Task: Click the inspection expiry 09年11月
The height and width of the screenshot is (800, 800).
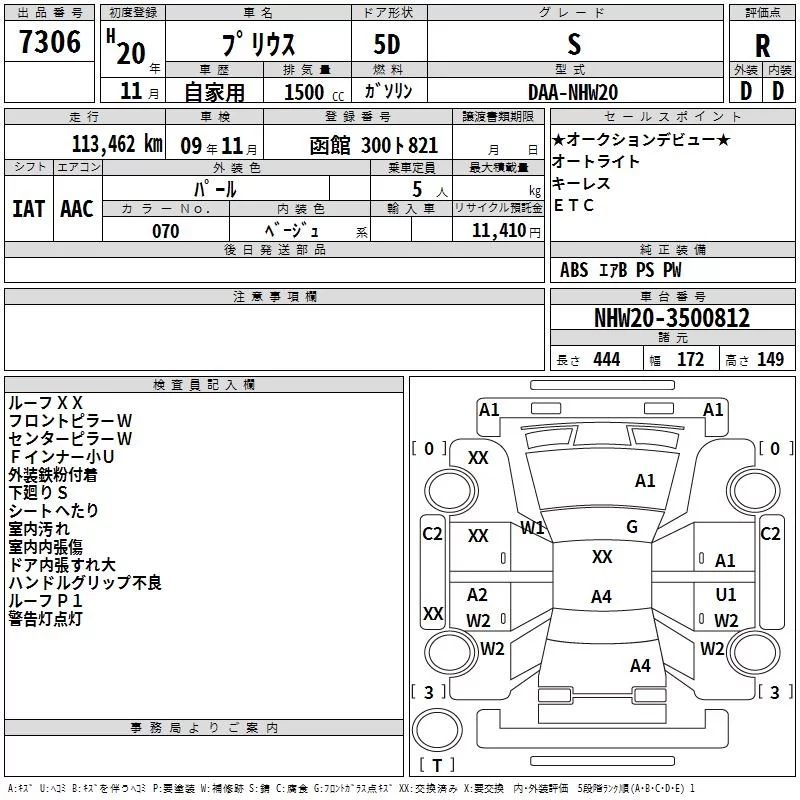Action: [x=219, y=146]
